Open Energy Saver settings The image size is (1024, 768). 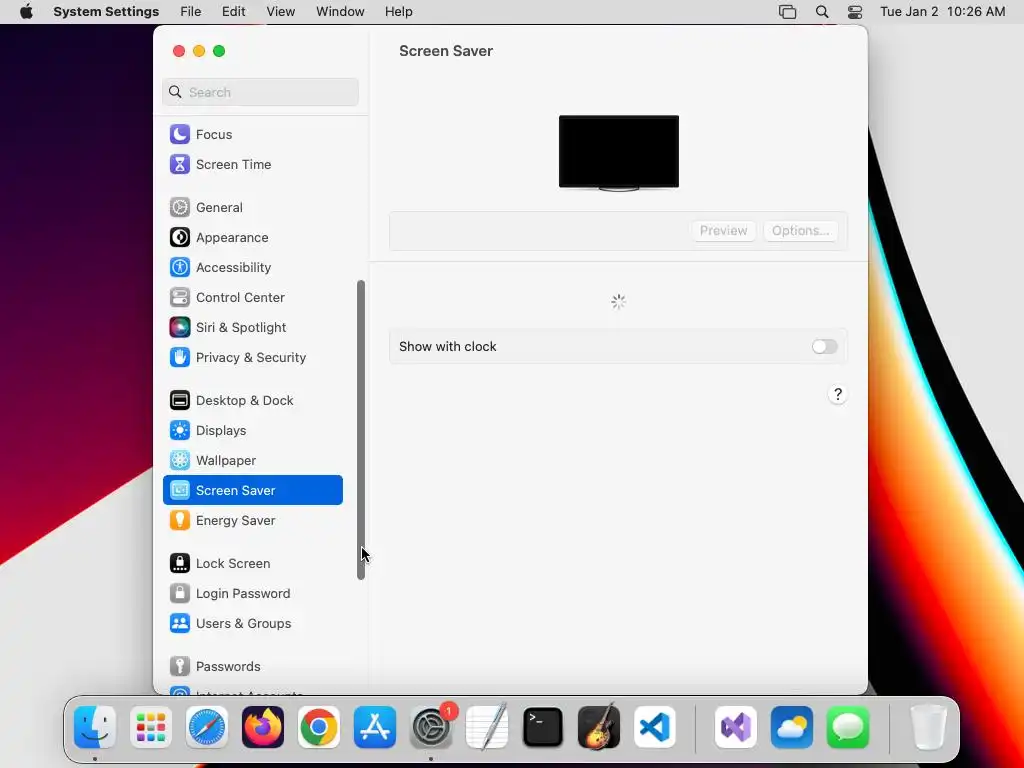point(253,520)
